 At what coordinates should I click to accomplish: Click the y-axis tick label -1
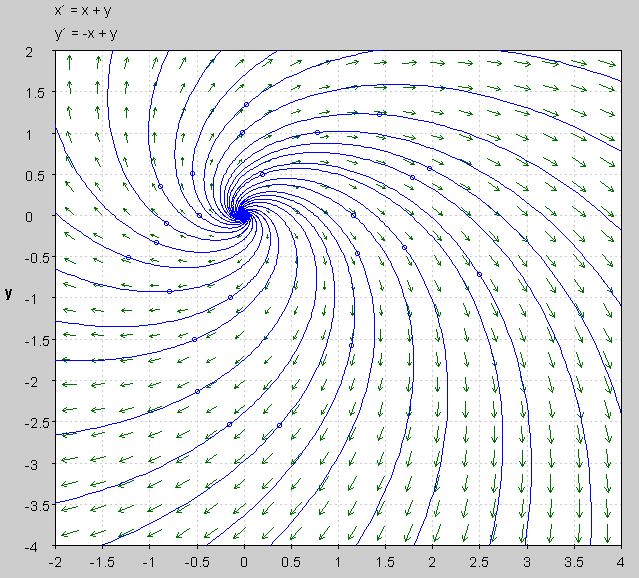click(x=31, y=299)
